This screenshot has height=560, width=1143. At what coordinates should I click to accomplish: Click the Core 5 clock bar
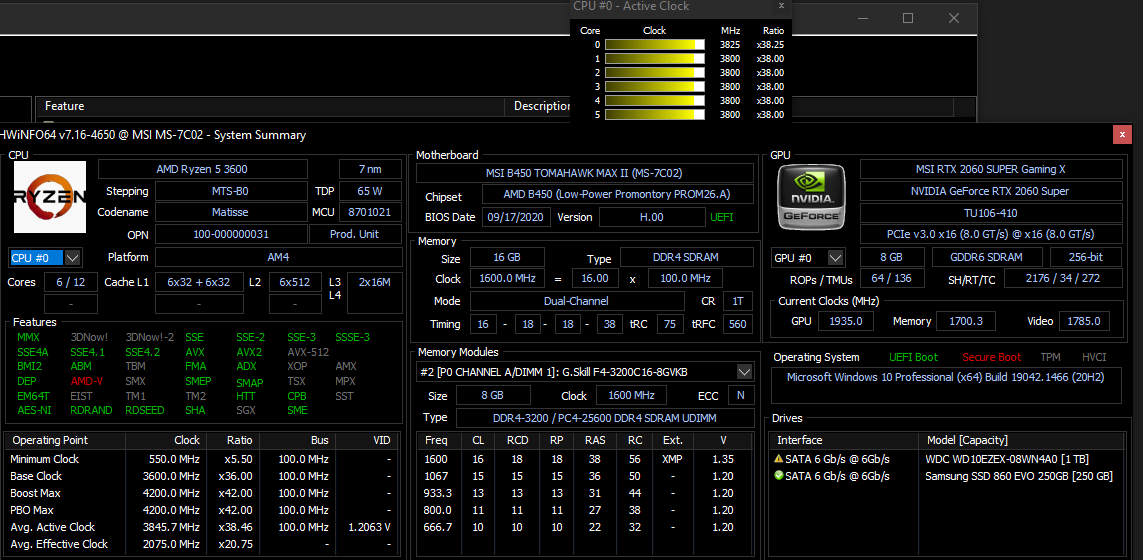pyautogui.click(x=655, y=114)
